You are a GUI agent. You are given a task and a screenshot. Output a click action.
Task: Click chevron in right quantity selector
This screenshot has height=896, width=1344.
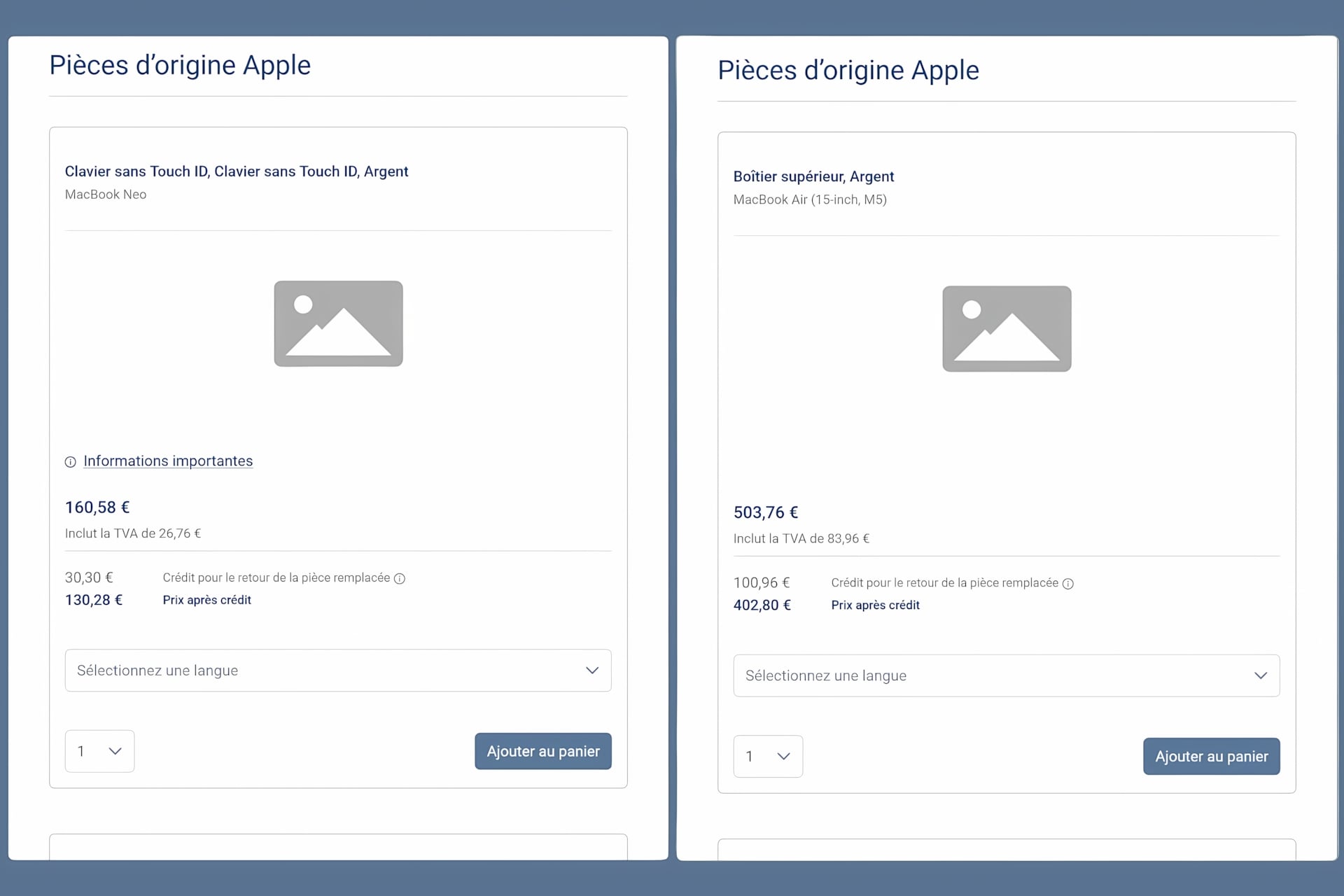(x=784, y=756)
